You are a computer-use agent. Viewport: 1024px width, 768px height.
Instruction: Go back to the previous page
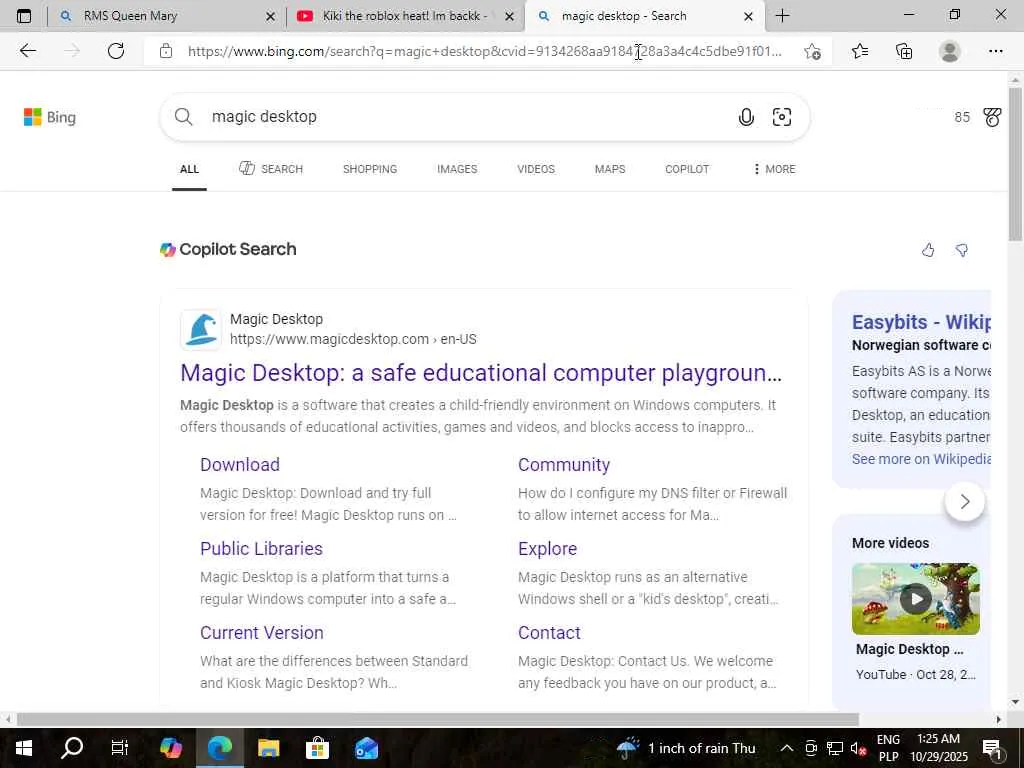[27, 51]
